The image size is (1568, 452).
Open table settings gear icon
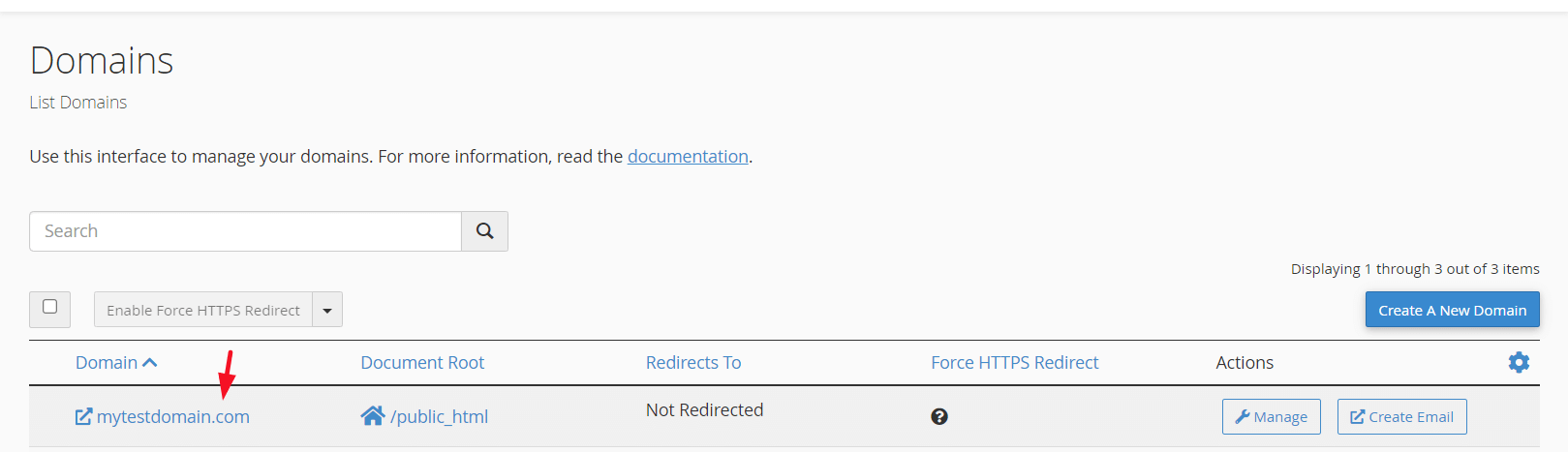(1519, 362)
